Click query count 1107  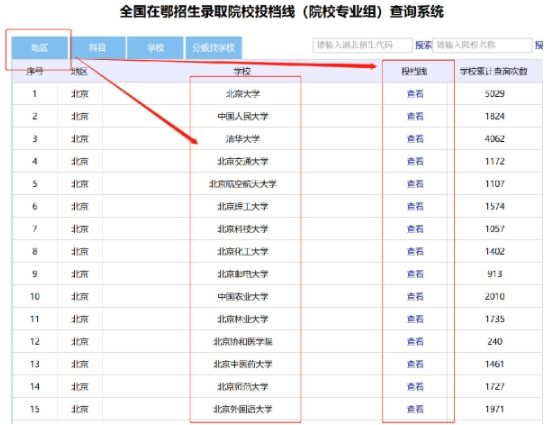[x=495, y=184]
